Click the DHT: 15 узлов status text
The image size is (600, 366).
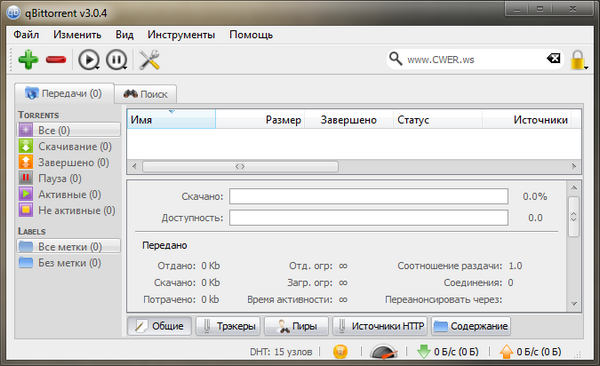[281, 352]
